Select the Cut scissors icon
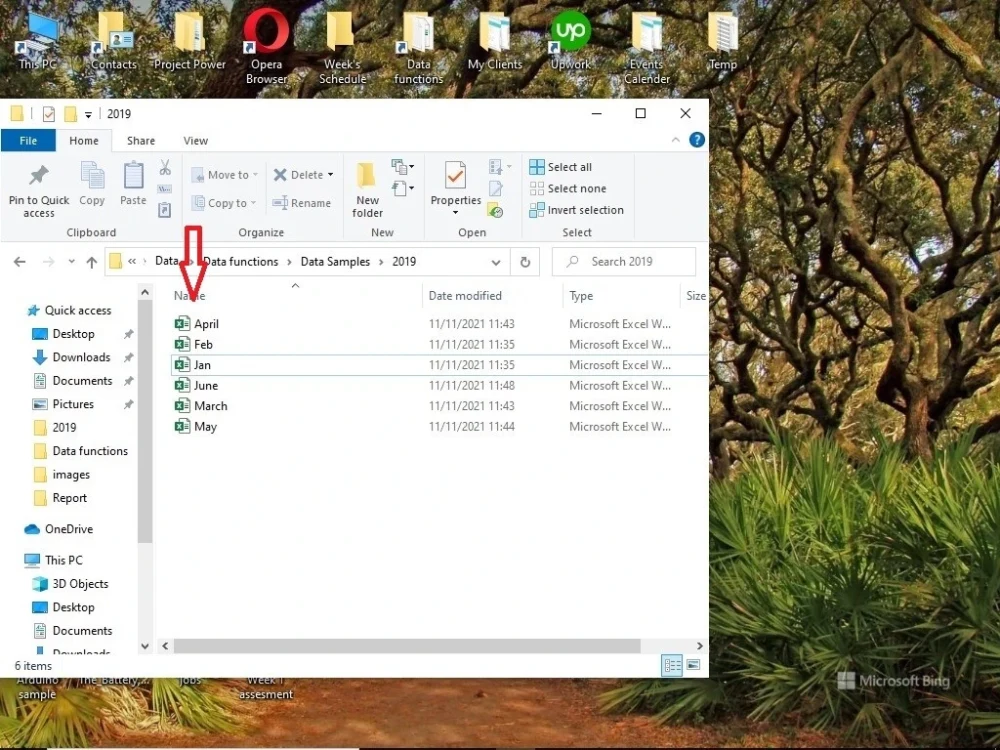Viewport: 1000px width, 750px height. 164,170
